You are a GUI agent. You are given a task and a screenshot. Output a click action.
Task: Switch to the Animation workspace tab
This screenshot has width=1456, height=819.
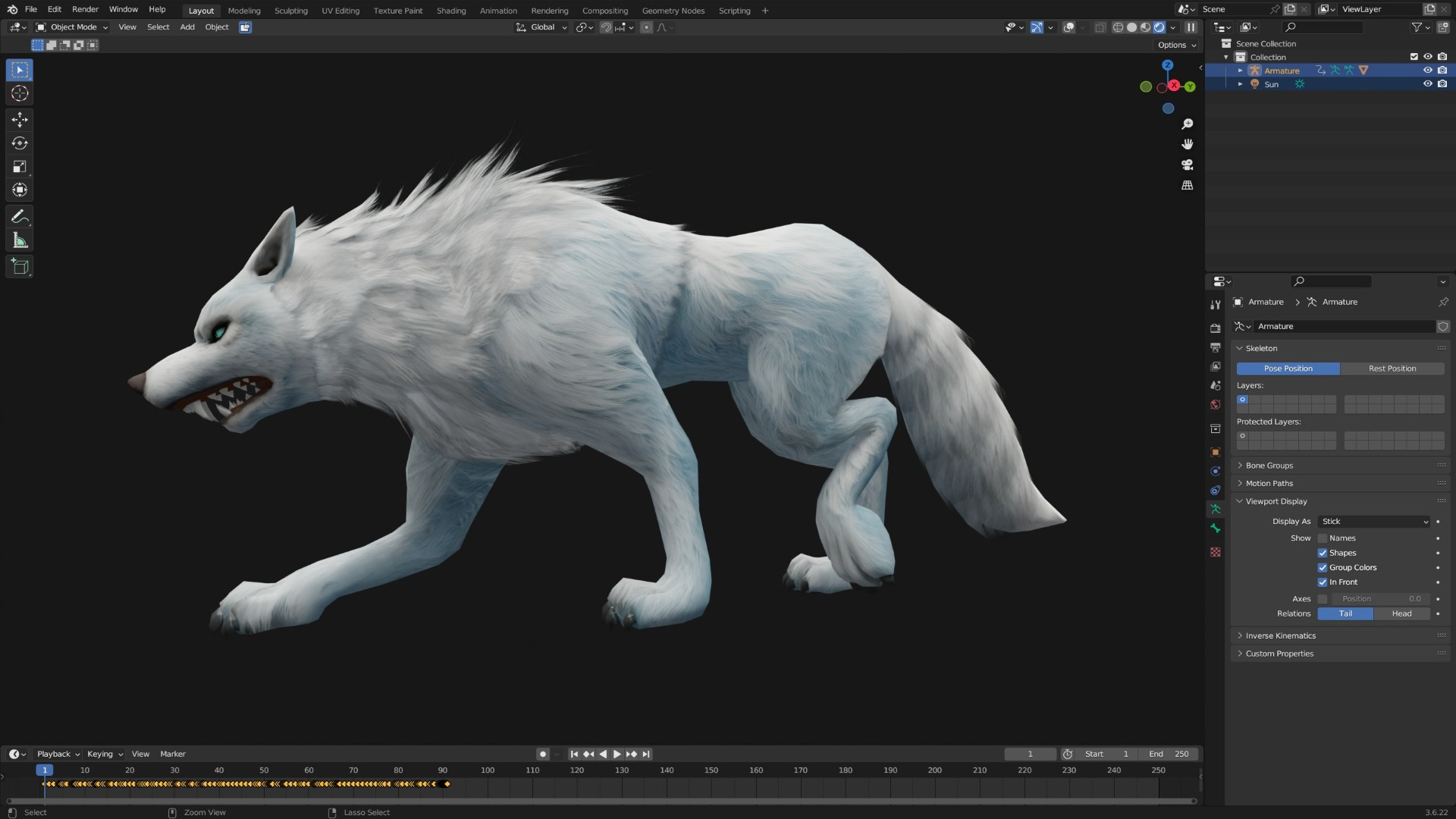pos(498,11)
